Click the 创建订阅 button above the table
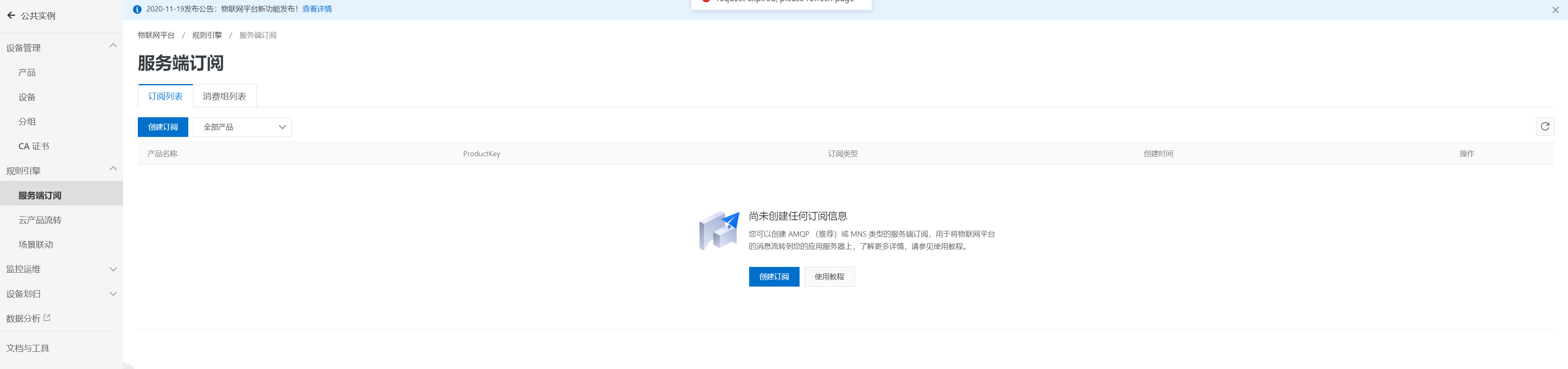Image resolution: width=1568 pixels, height=369 pixels. tap(162, 127)
